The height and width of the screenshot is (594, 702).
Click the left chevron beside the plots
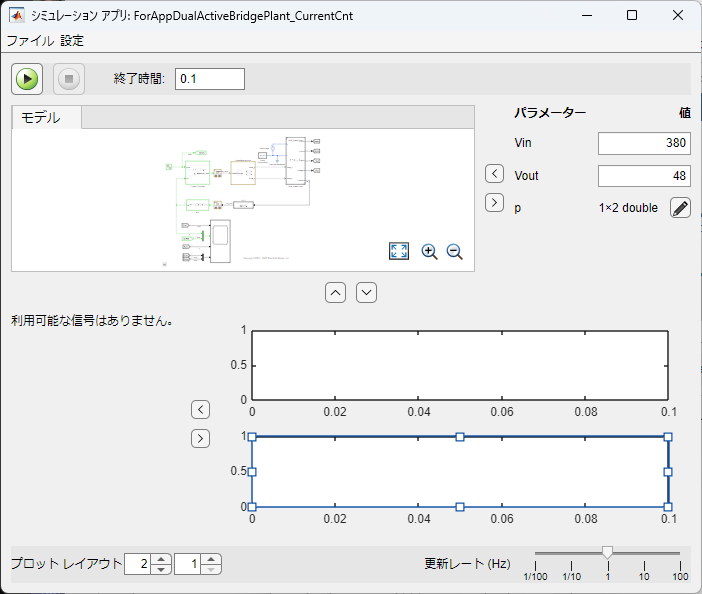pos(200,410)
